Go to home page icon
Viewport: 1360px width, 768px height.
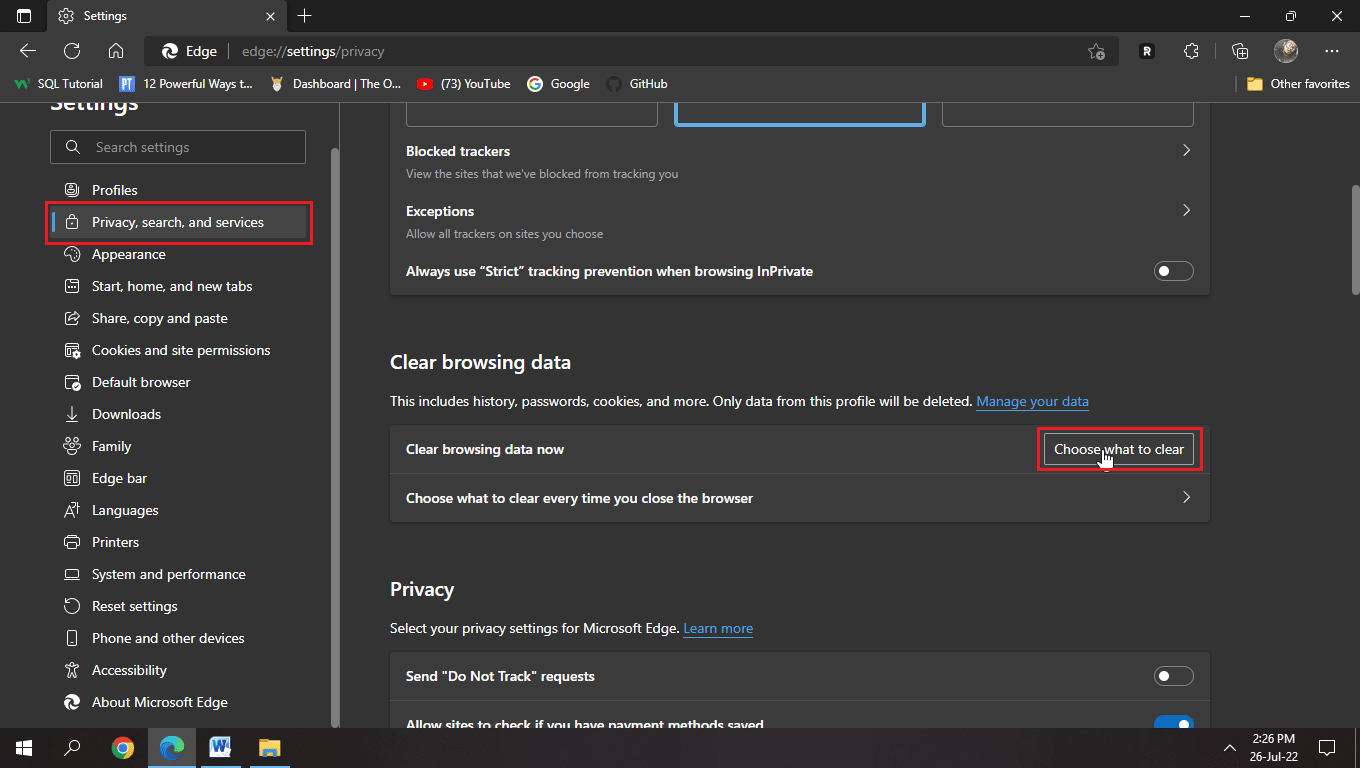tap(116, 51)
